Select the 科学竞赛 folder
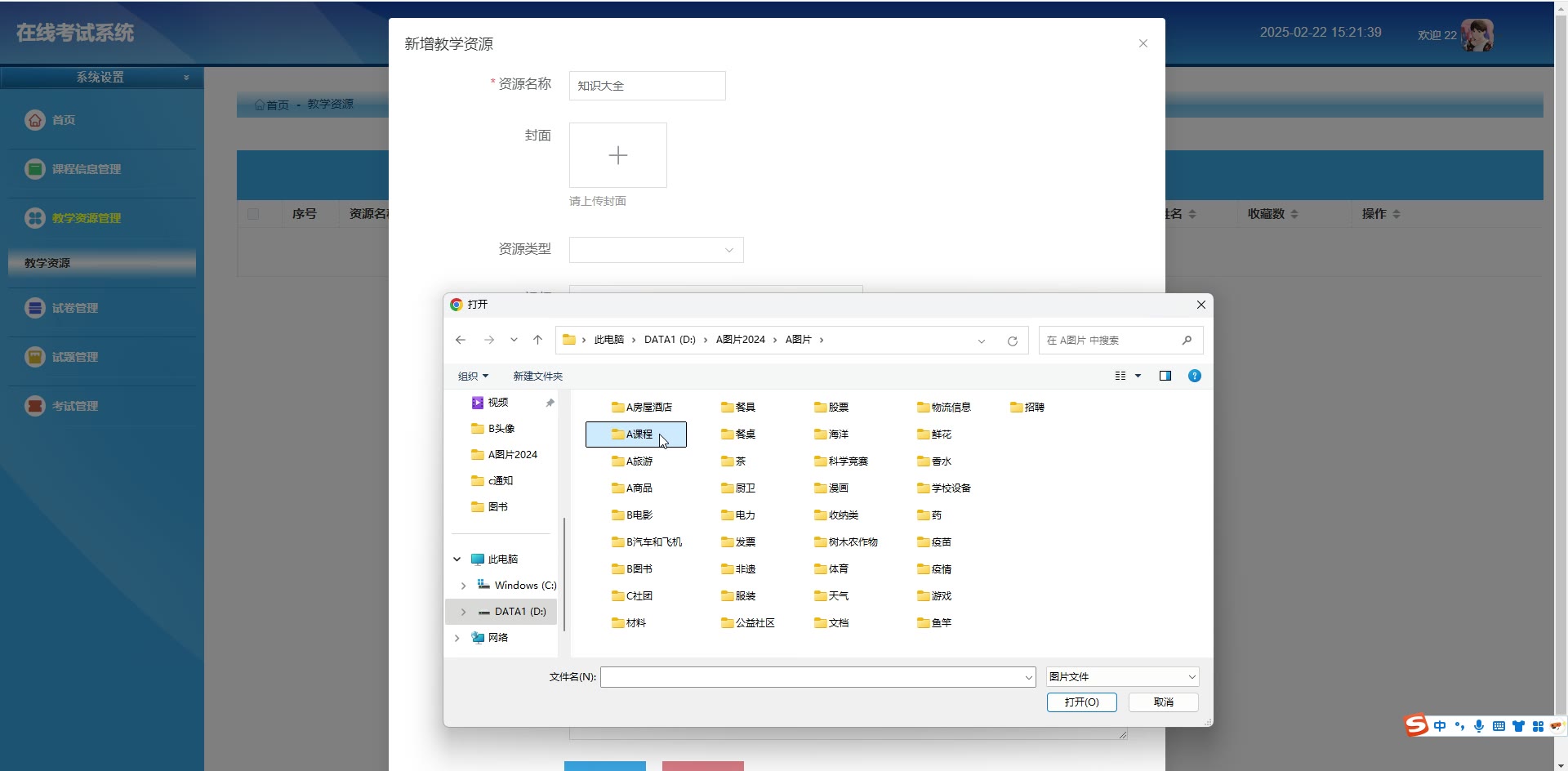 pyautogui.click(x=841, y=461)
